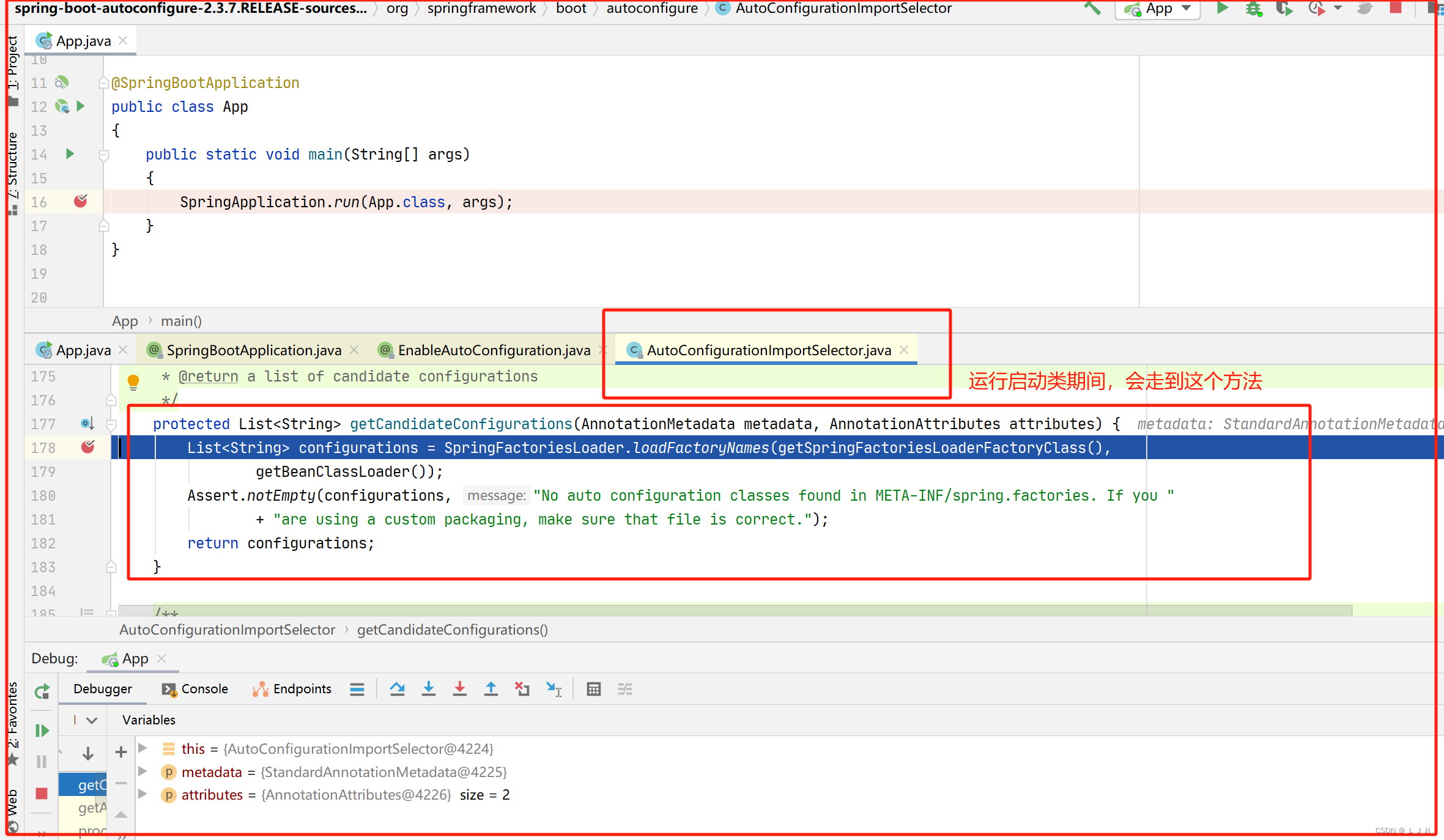
Task: Close the App debug session tab
Action: pos(161,658)
